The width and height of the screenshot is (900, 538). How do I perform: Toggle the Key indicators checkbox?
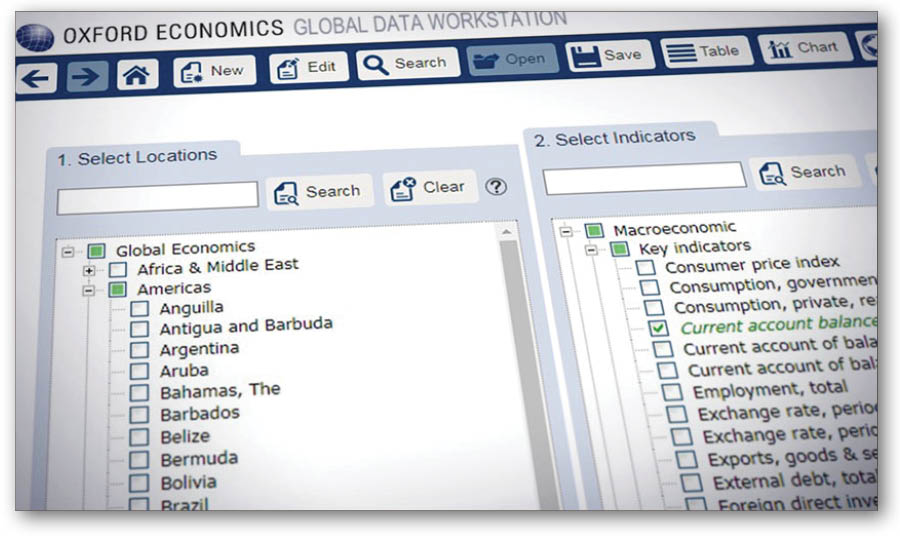pyautogui.click(x=619, y=249)
